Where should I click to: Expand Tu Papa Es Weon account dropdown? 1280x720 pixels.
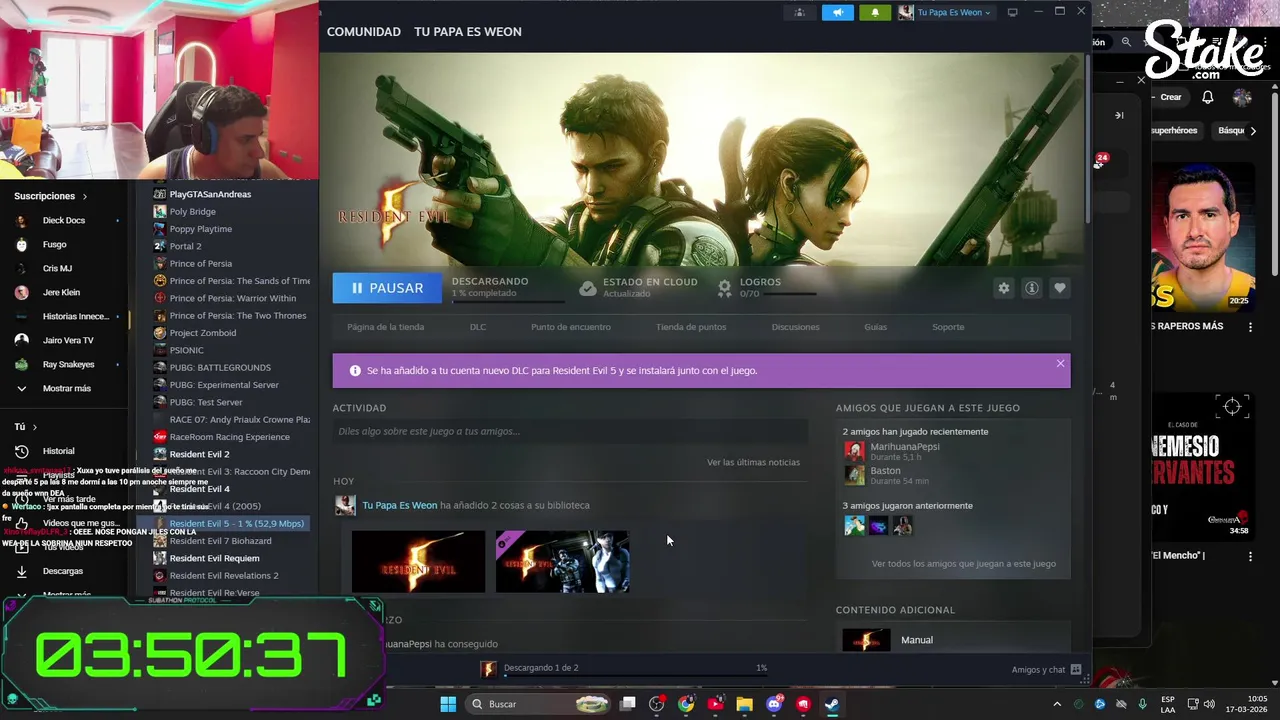[946, 12]
